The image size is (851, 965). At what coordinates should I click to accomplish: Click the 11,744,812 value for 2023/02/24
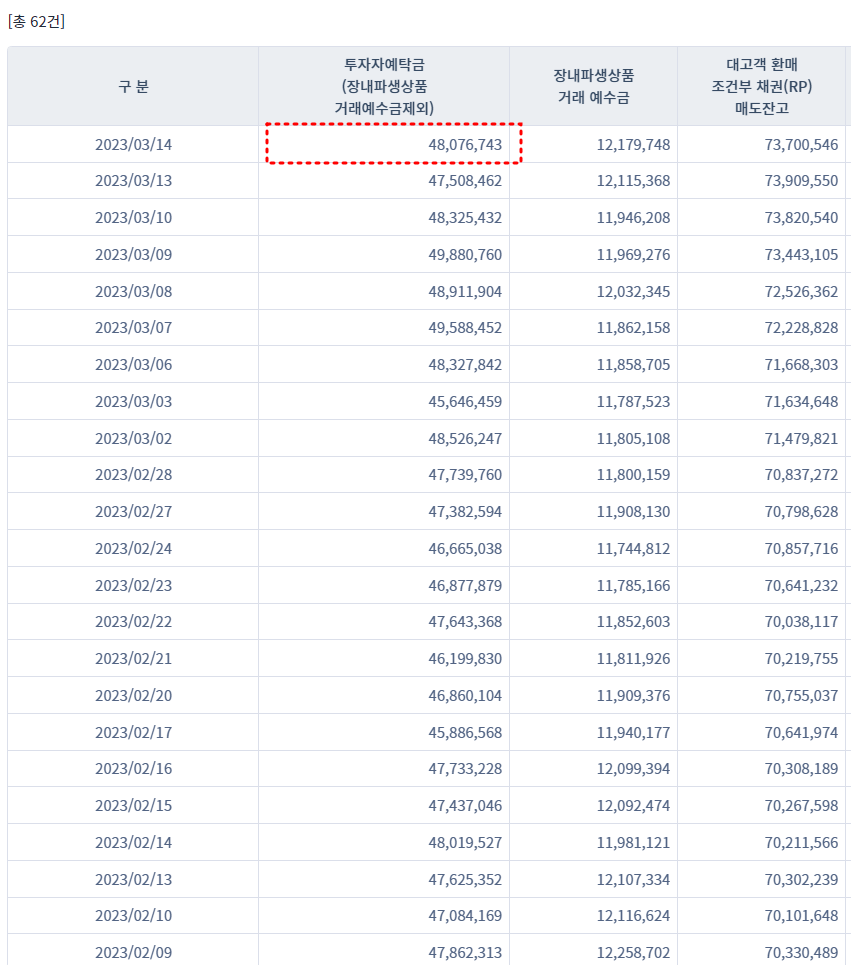(633, 549)
